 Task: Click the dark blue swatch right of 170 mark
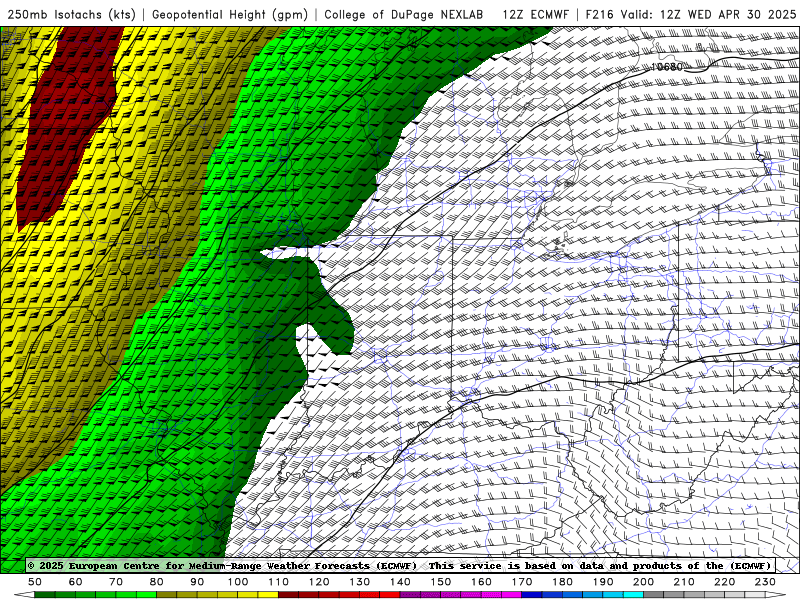pyautogui.click(x=532, y=595)
